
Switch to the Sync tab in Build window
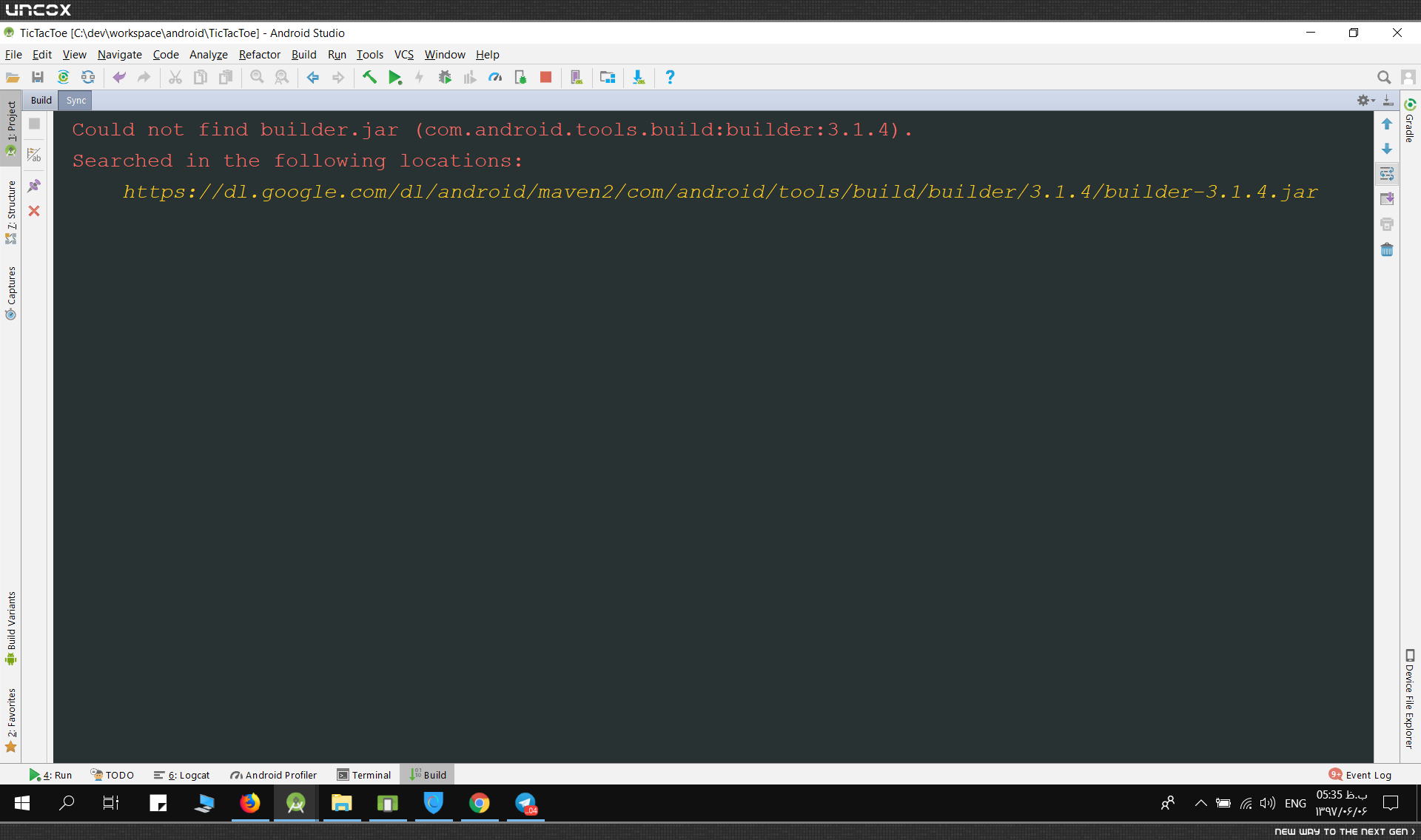(x=76, y=100)
